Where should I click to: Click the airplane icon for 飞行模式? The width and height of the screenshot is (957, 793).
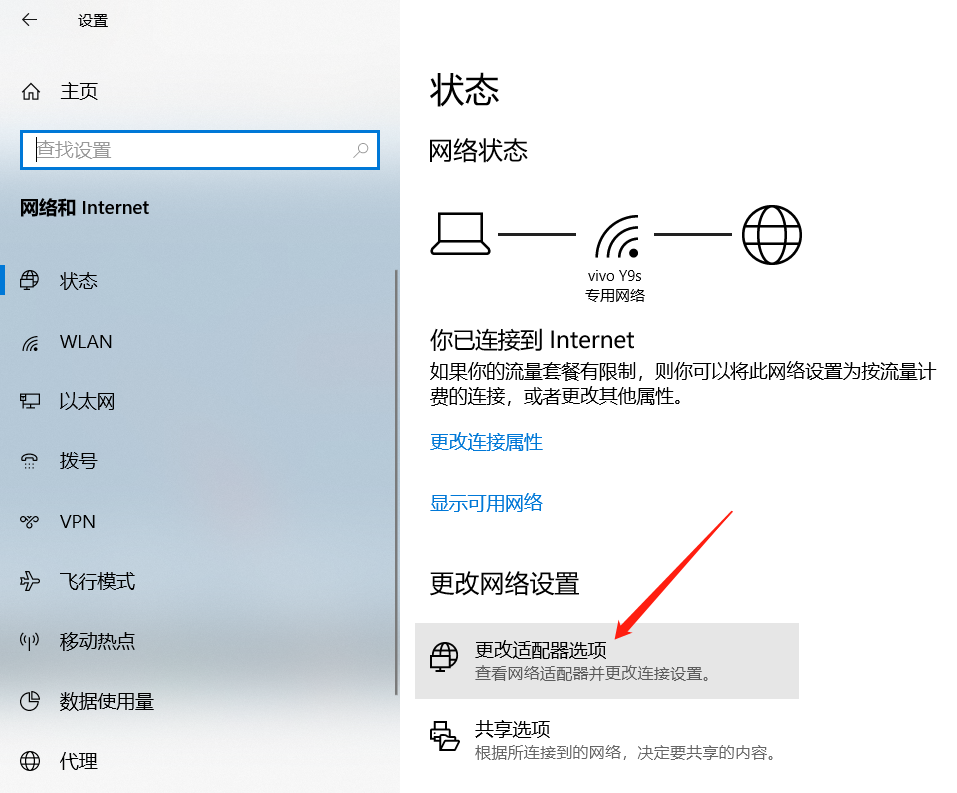(29, 581)
